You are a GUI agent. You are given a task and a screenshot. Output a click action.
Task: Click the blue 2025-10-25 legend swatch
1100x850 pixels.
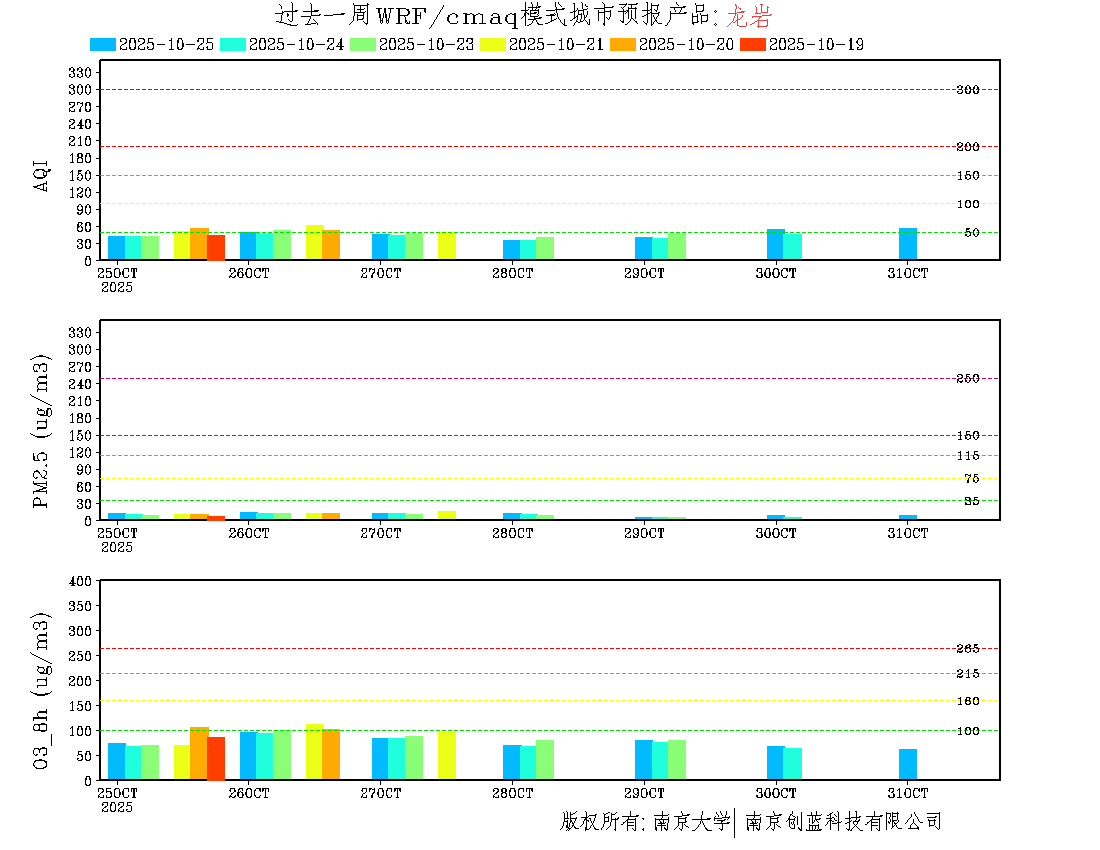coord(103,44)
